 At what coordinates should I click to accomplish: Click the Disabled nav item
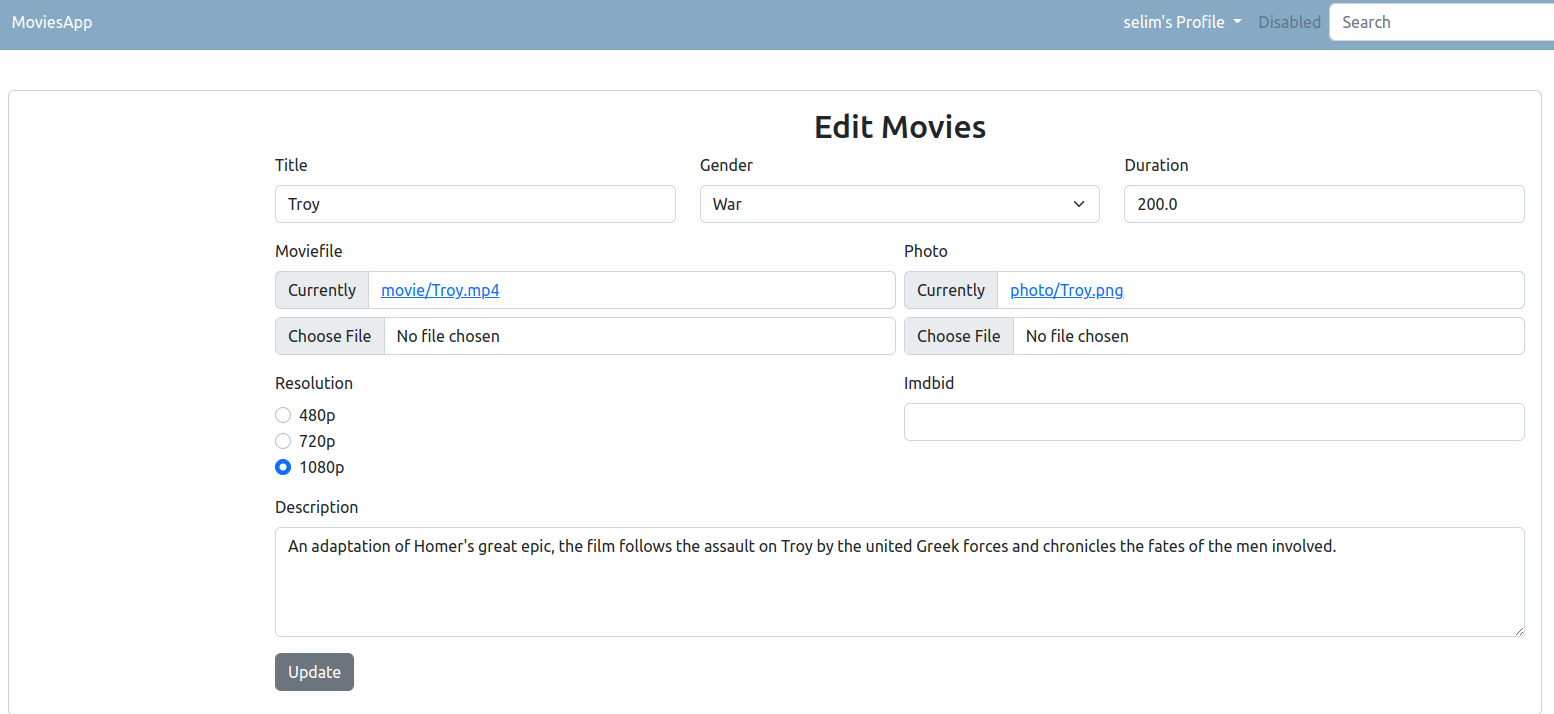(1289, 22)
